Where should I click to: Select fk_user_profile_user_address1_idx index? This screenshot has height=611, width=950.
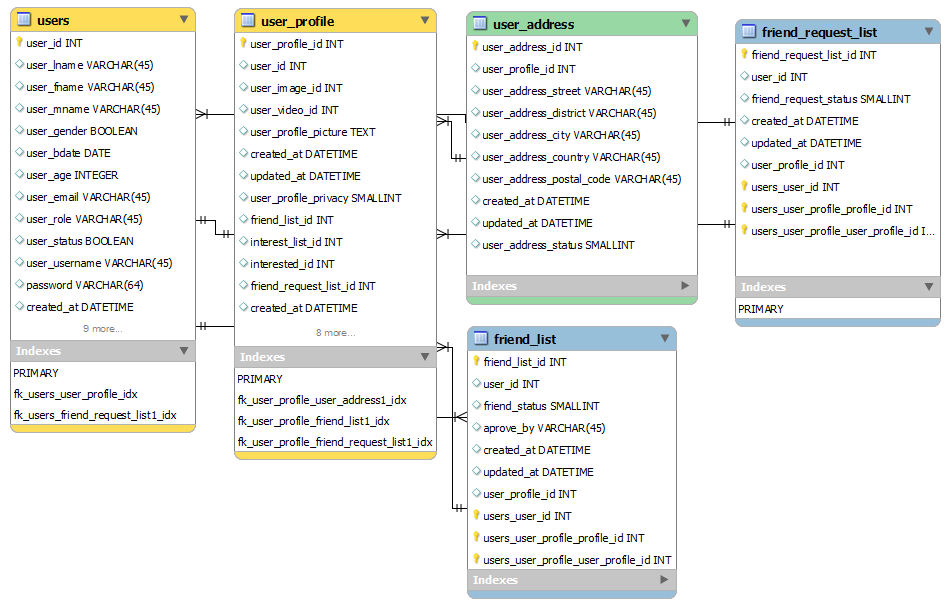click(x=322, y=400)
